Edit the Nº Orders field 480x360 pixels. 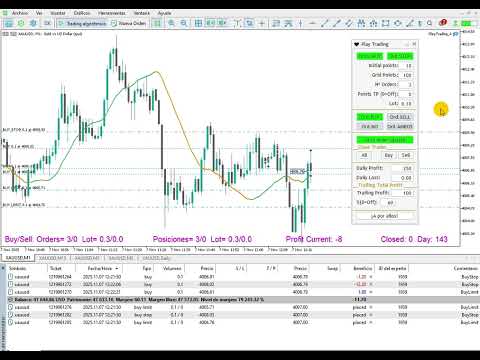pos(407,85)
